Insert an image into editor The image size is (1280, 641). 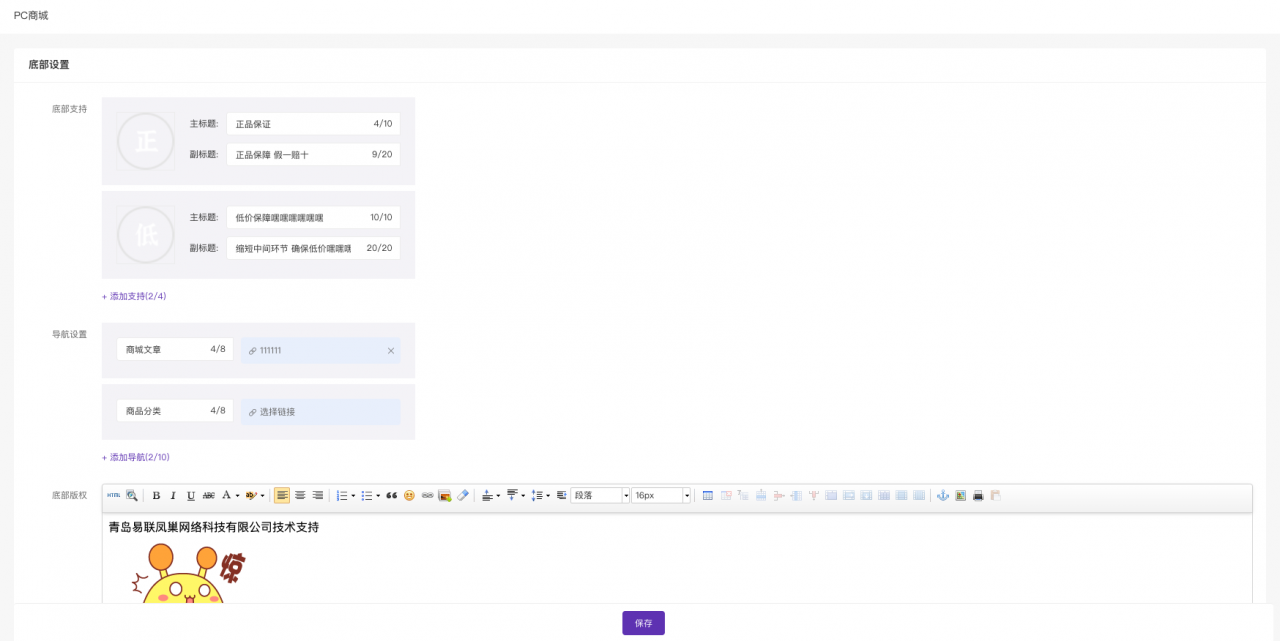coord(445,495)
